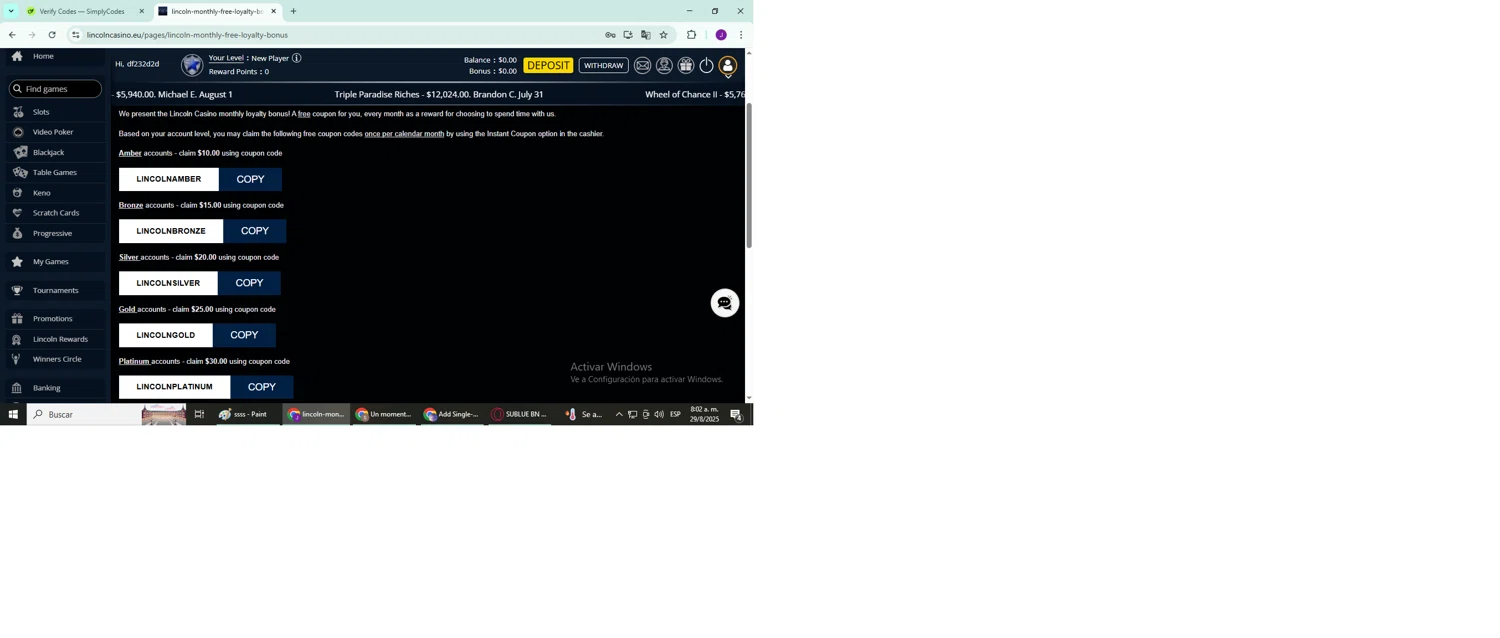Open the Chrome three-dot menu
The image size is (1500, 638).
pos(741,35)
